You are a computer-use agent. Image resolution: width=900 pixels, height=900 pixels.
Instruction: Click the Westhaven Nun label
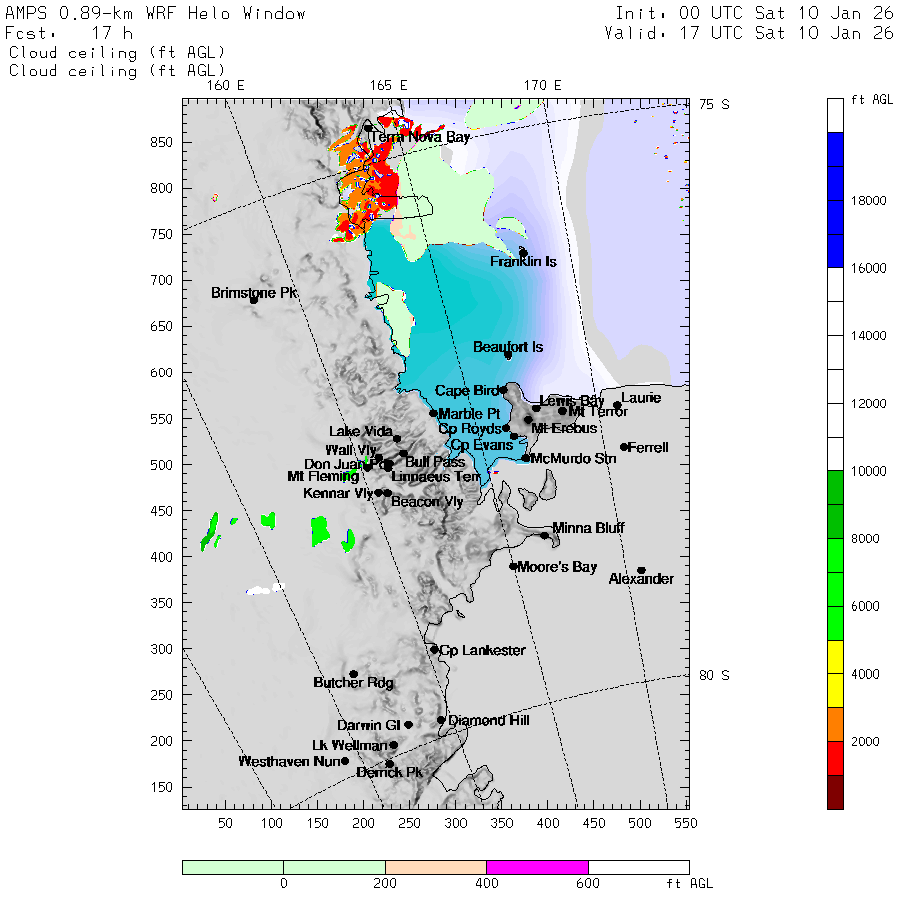click(x=289, y=762)
